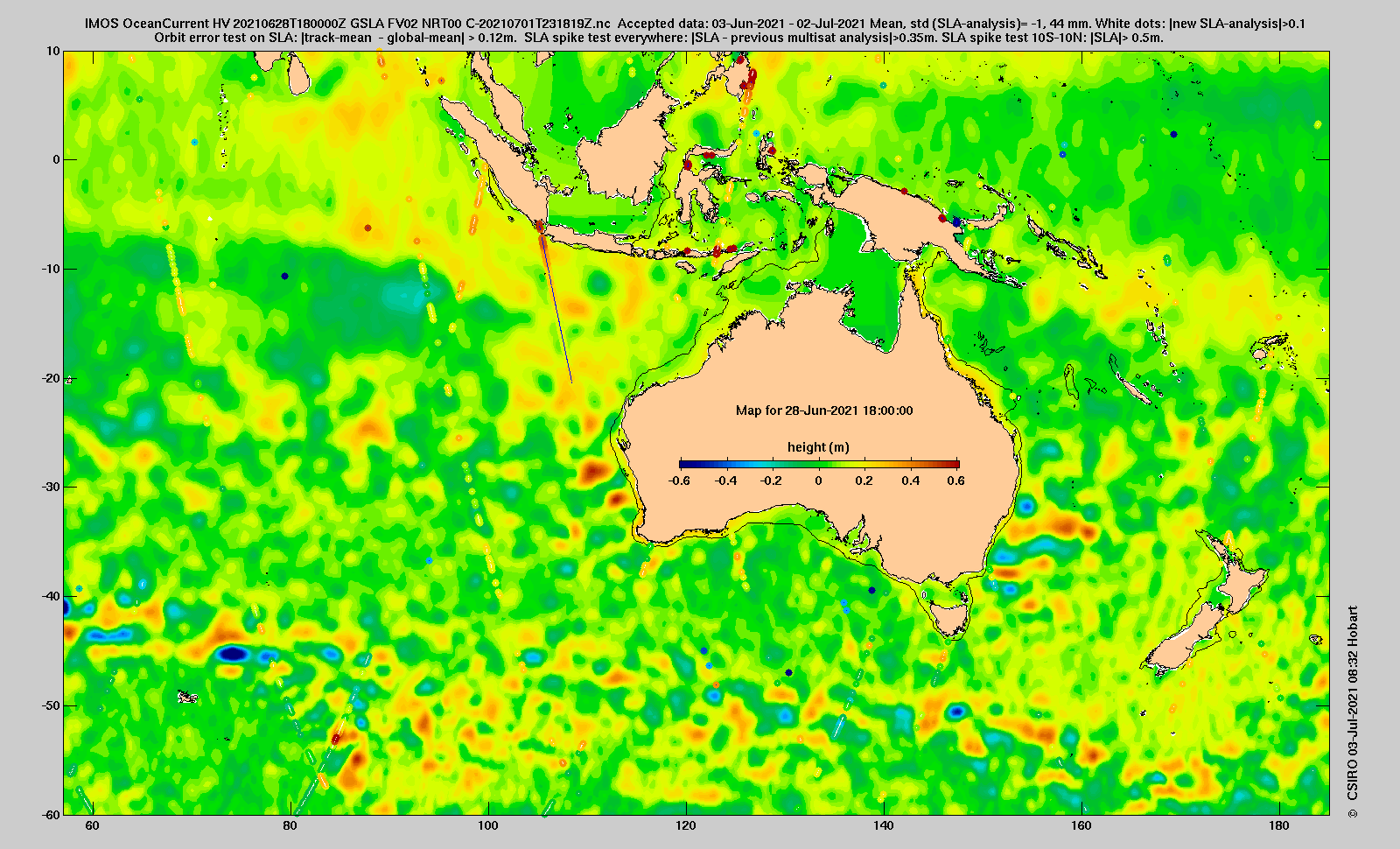Click the 0.6 colorbar tick label
This screenshot has width=1400, height=849.
pyautogui.click(x=955, y=481)
